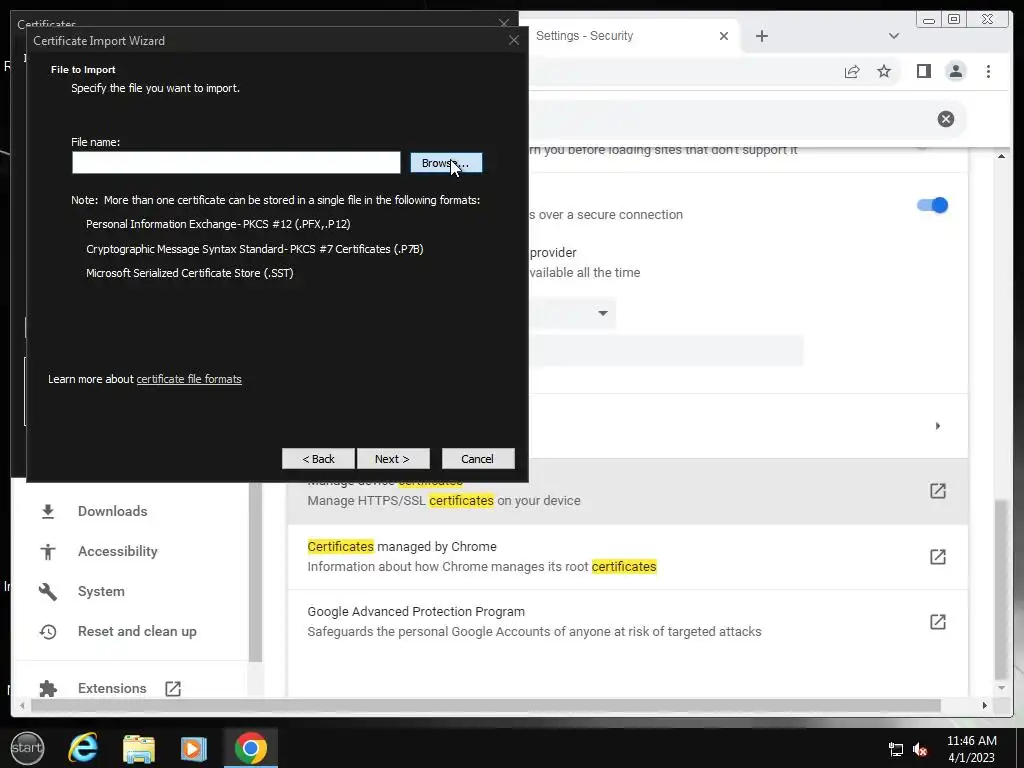Image resolution: width=1024 pixels, height=768 pixels.
Task: Click the Chrome taskbar icon
Action: 251,748
